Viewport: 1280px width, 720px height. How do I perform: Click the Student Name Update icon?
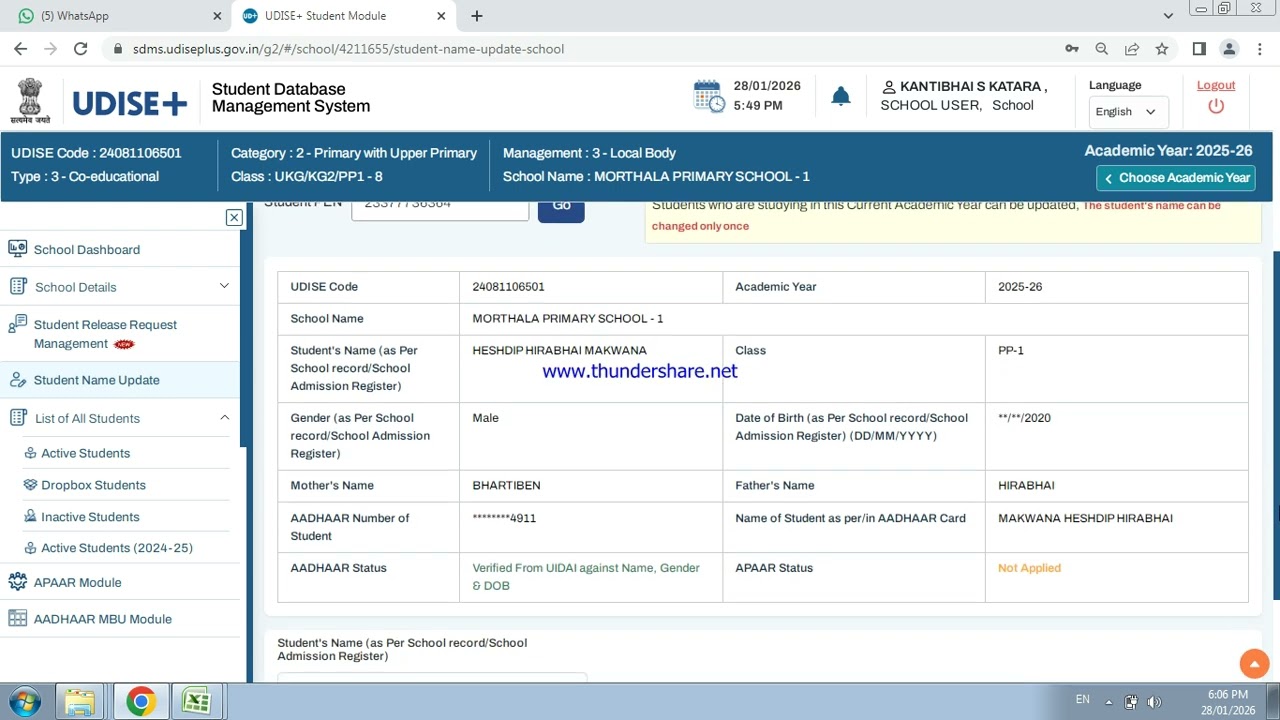[x=18, y=380]
